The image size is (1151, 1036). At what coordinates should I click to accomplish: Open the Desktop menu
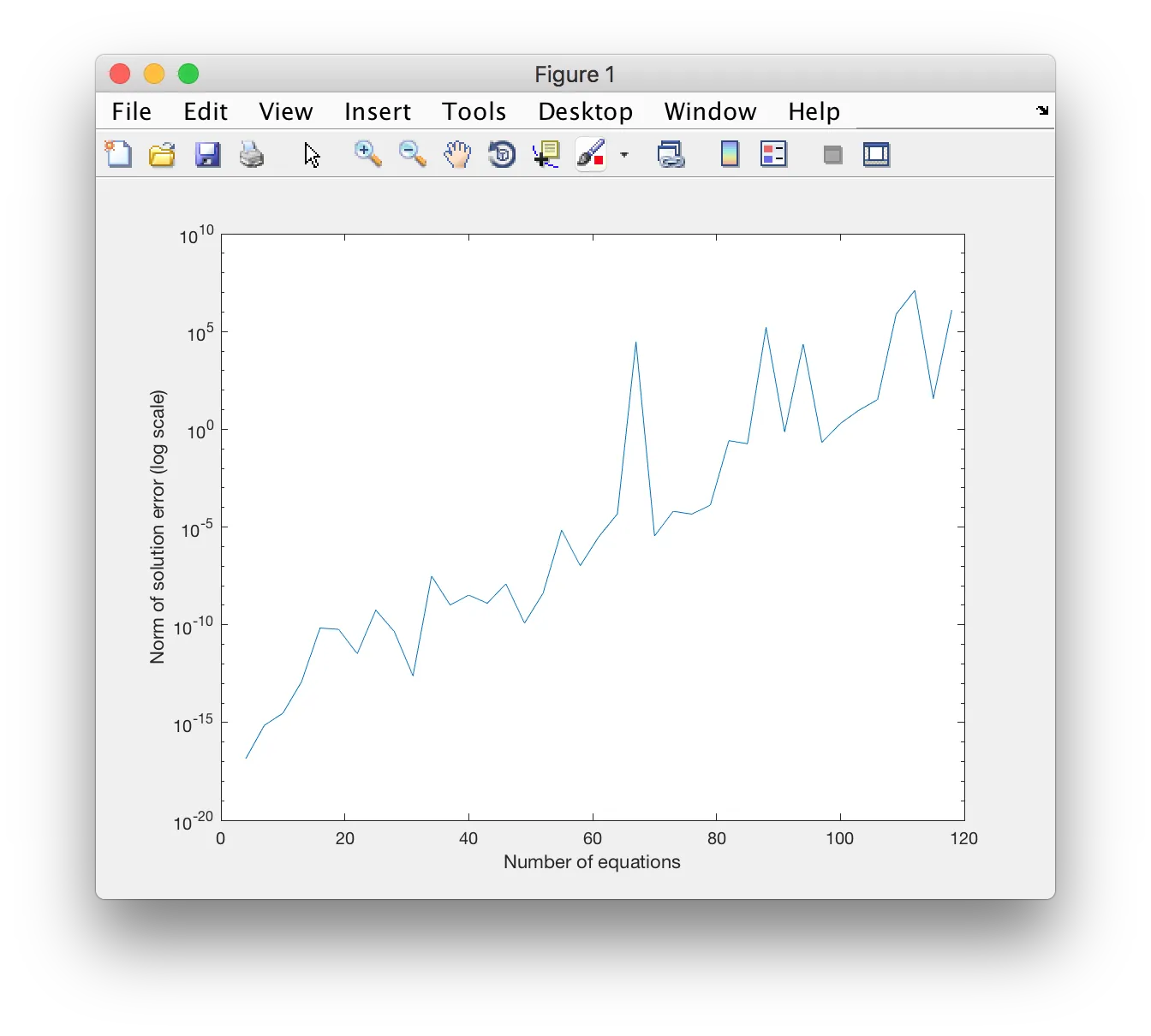point(586,111)
